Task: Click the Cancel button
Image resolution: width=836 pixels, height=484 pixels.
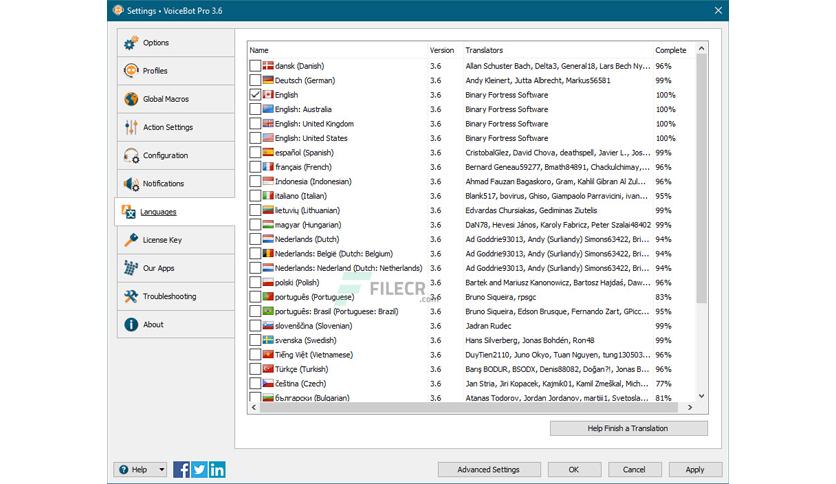Action: click(x=634, y=470)
